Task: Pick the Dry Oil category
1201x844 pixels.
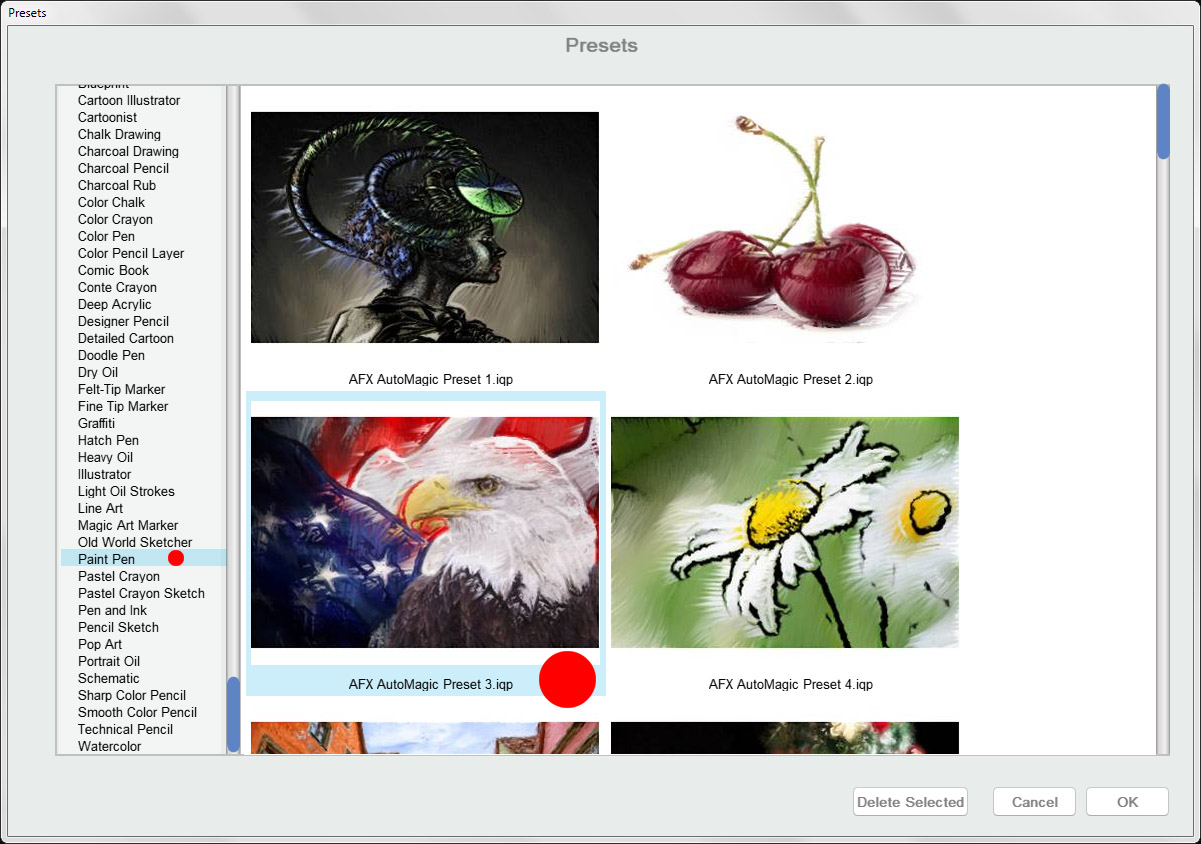Action: click(98, 372)
